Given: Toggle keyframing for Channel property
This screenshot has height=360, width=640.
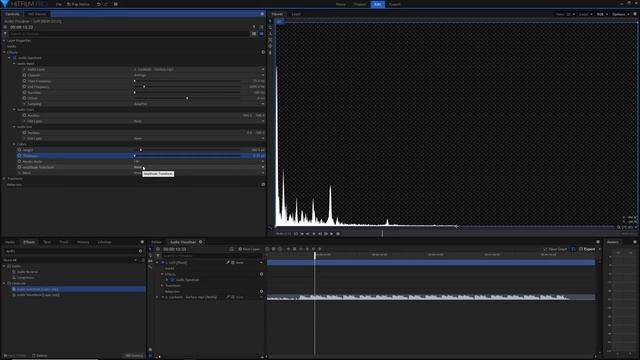Looking at the screenshot, I should tap(24, 75).
